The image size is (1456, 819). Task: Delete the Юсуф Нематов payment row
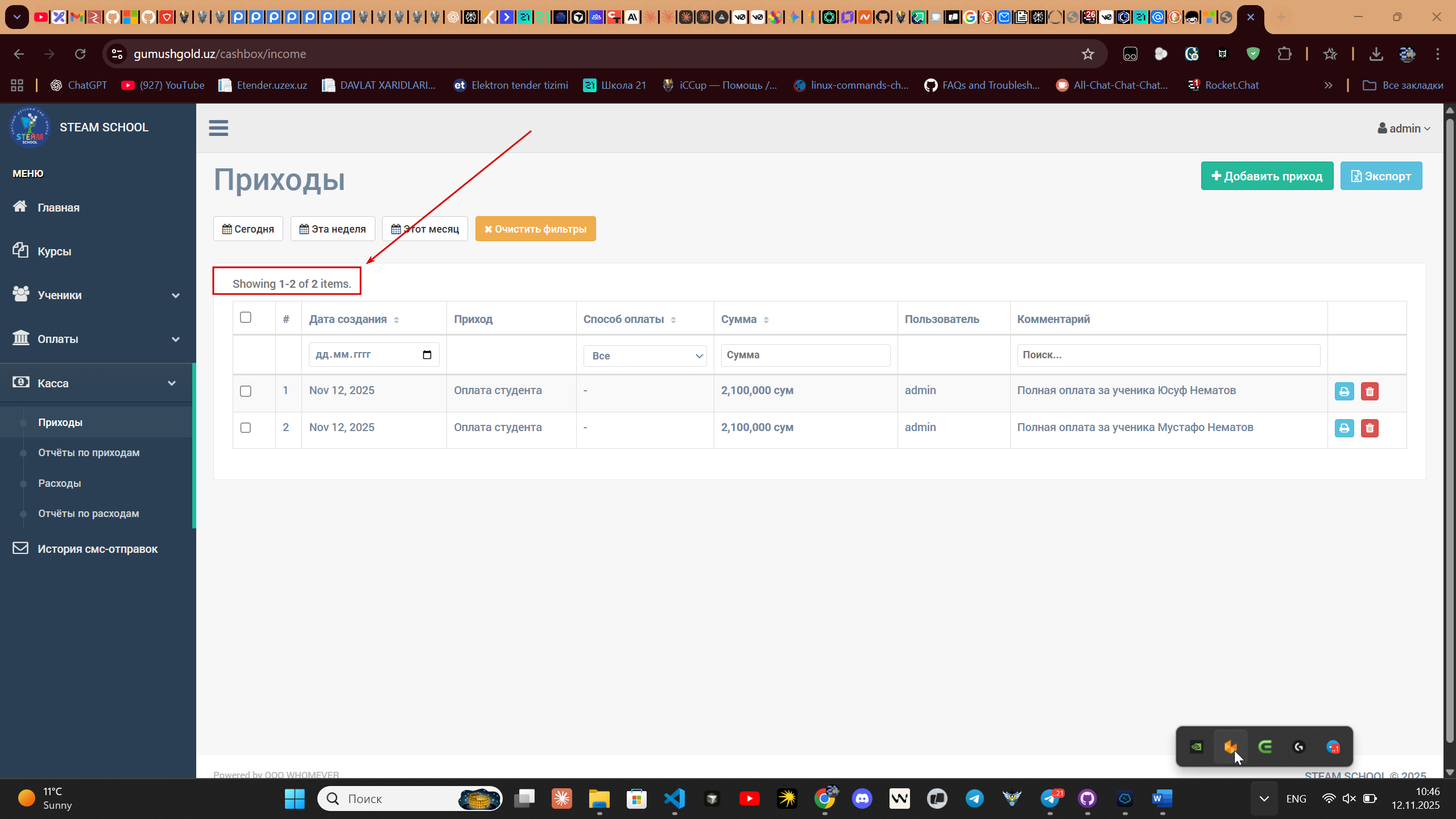(1370, 391)
